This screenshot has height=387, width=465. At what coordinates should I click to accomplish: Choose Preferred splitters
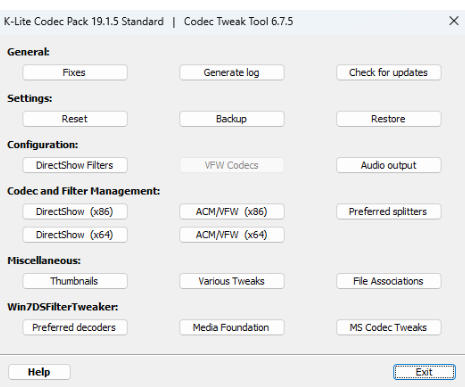pos(389,211)
